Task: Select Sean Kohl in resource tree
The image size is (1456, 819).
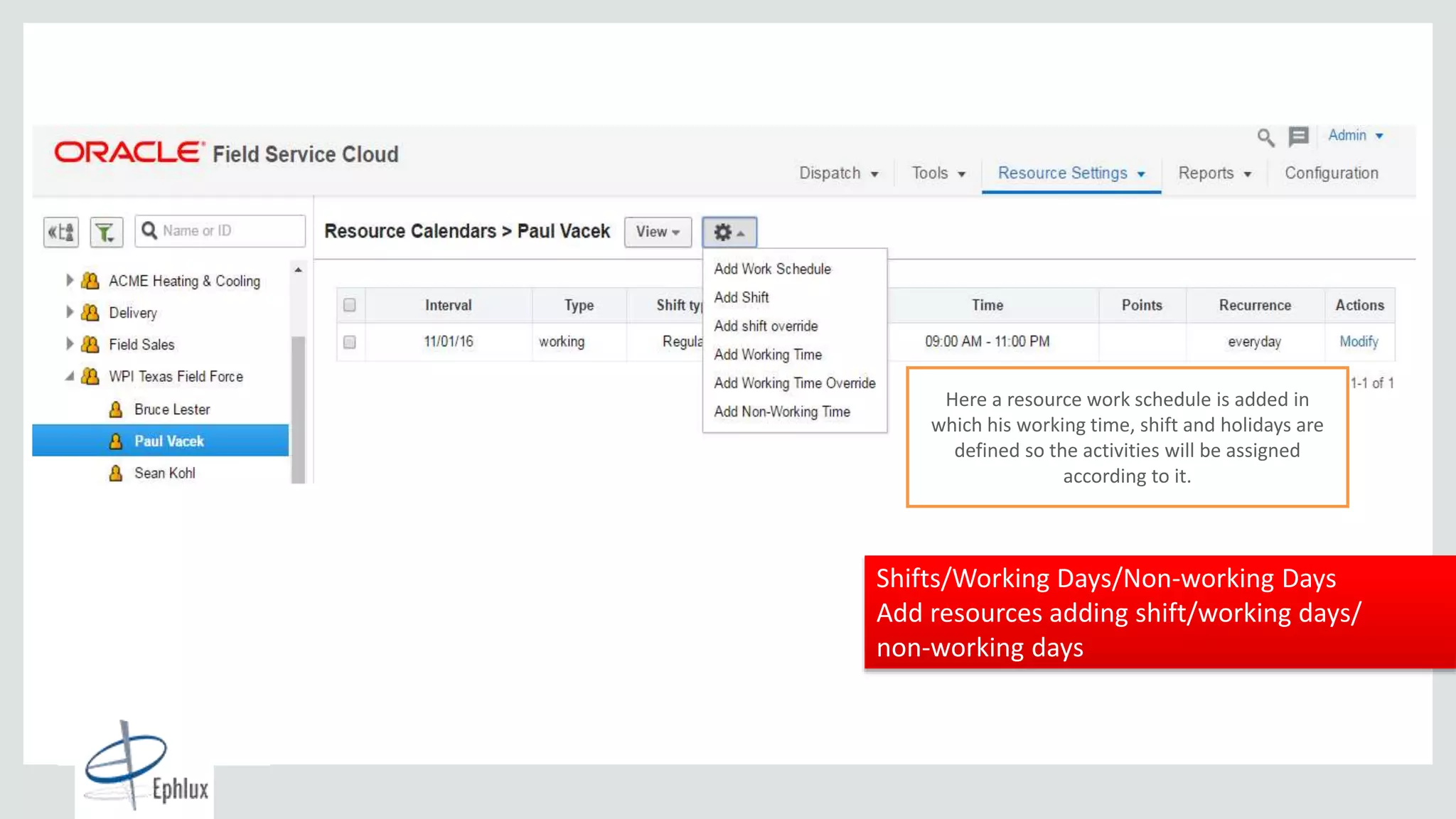Action: tap(164, 473)
